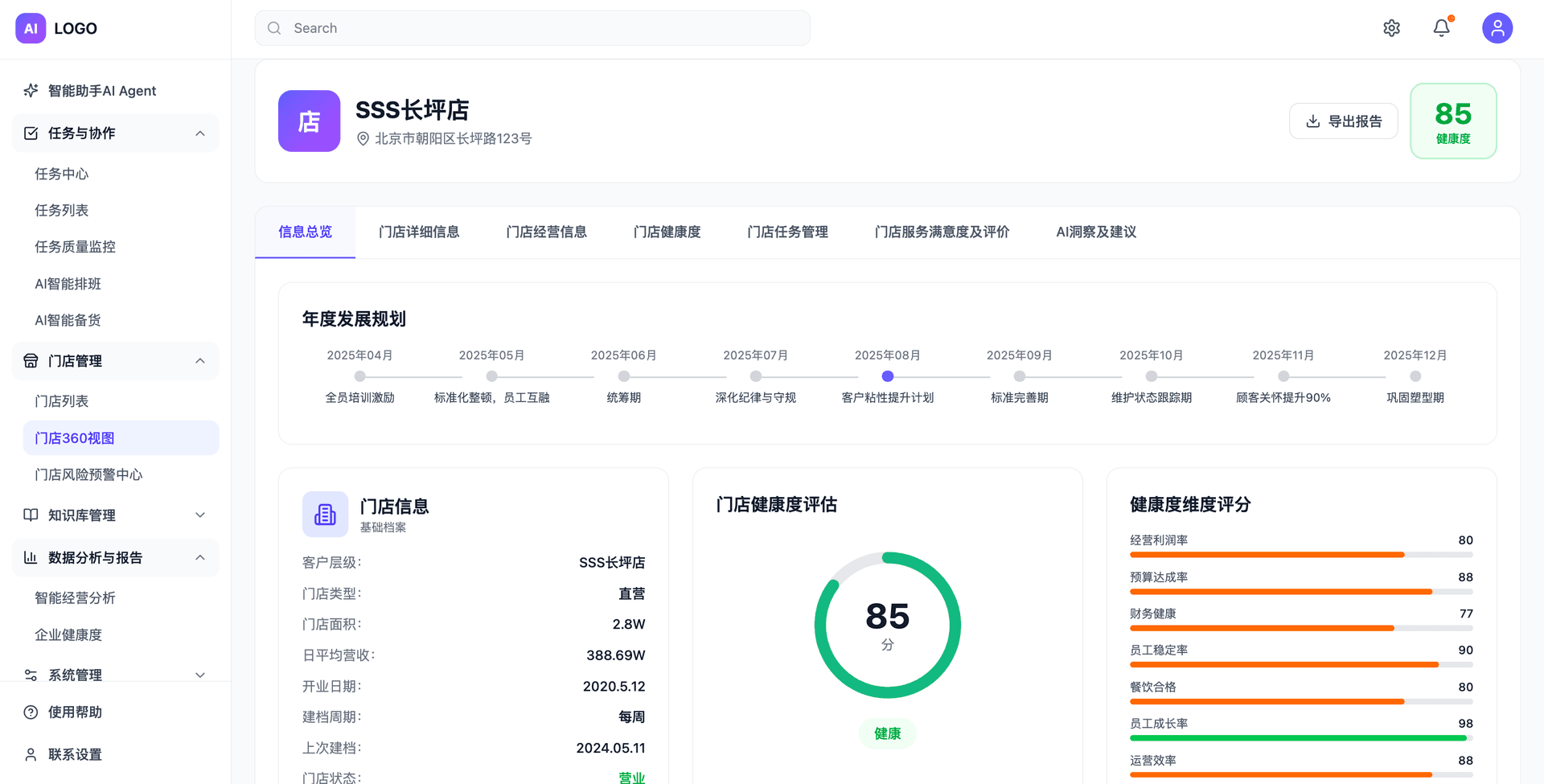Screen dimensions: 1544x784
Task: Click the location pin icon near address
Action: point(363,138)
